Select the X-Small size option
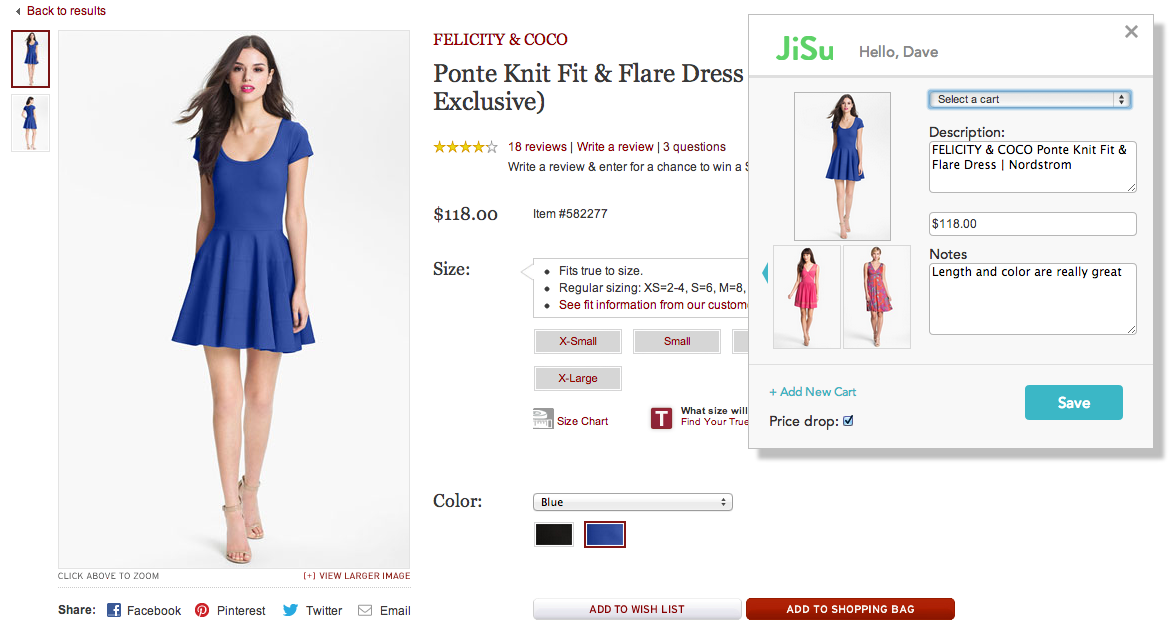This screenshot has height=627, width=1170. point(578,341)
